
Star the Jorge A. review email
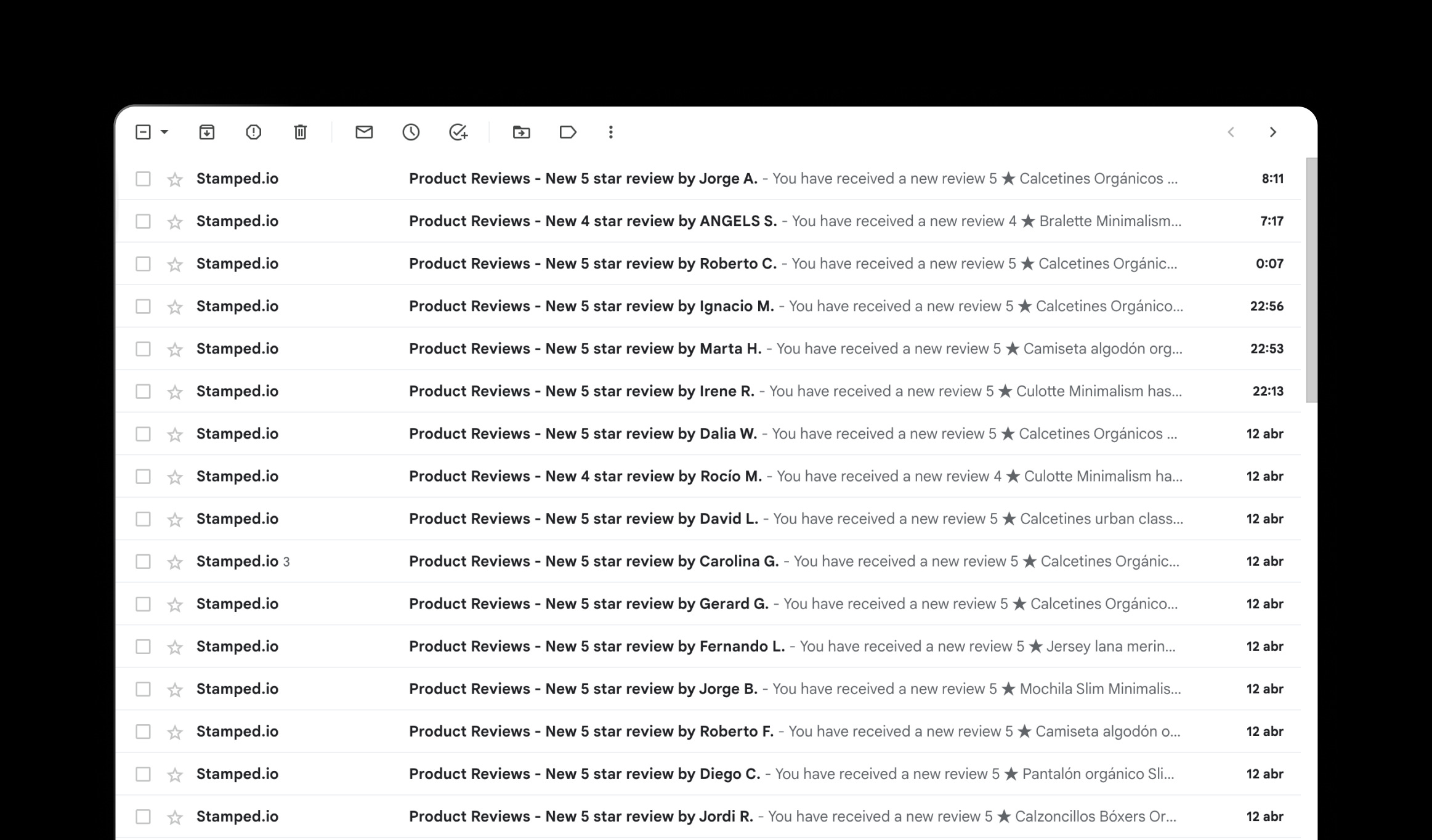click(x=175, y=179)
